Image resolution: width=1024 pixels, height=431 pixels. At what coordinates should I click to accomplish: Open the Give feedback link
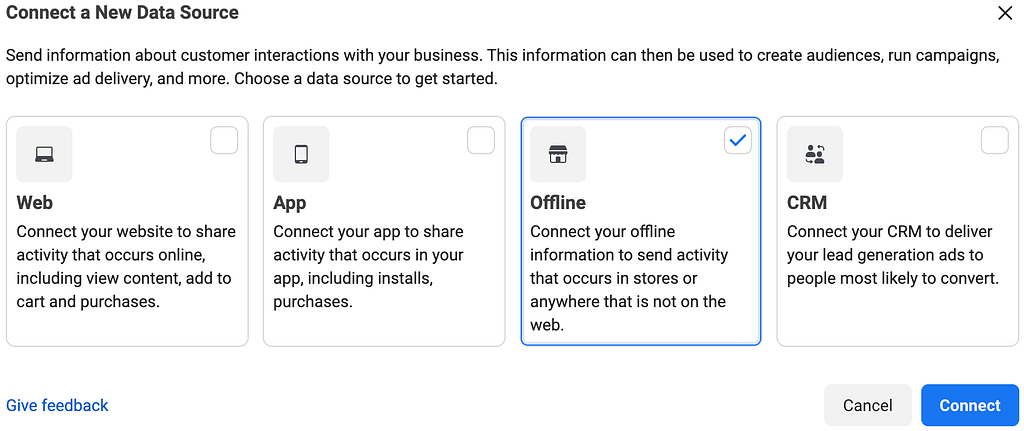coord(57,406)
